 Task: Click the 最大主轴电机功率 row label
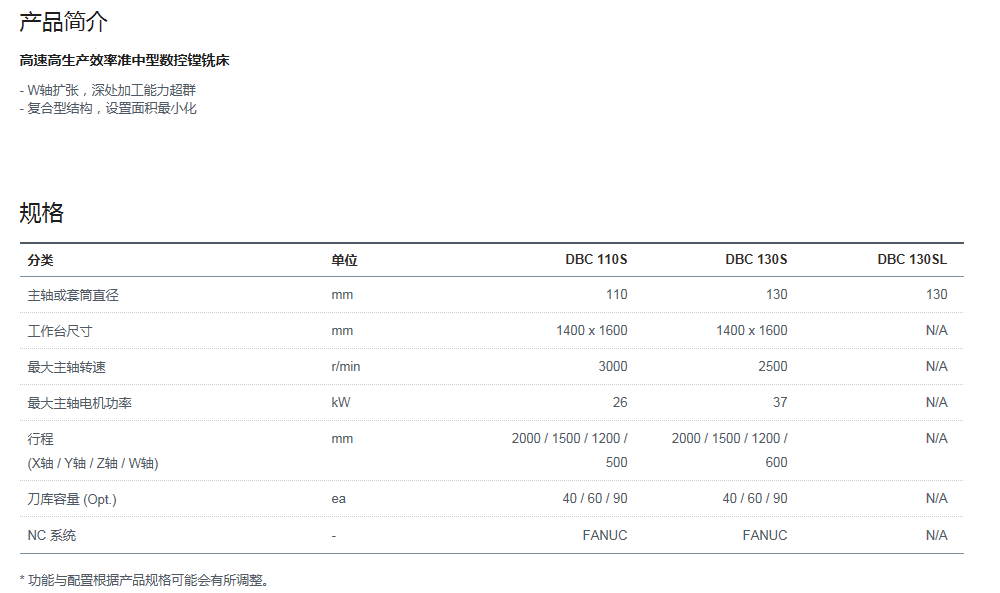tap(80, 403)
